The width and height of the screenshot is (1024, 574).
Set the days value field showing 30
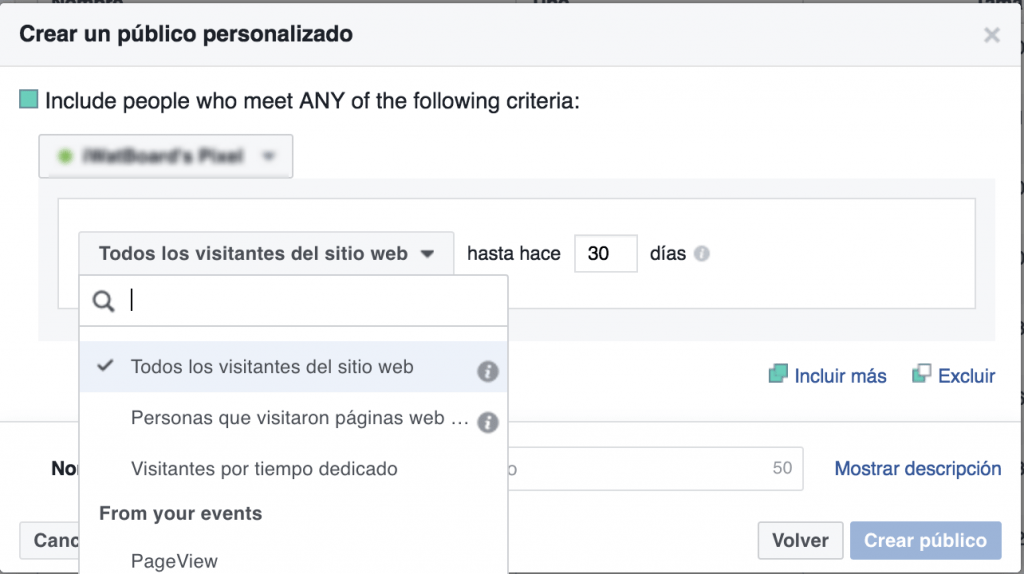pos(605,253)
